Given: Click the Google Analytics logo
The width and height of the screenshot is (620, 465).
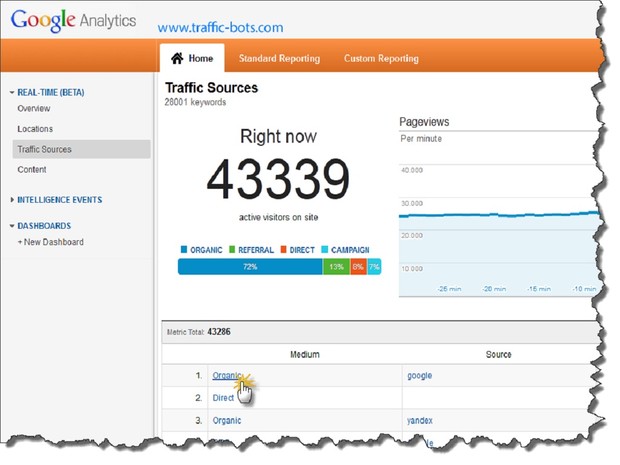Looking at the screenshot, I should (x=74, y=21).
